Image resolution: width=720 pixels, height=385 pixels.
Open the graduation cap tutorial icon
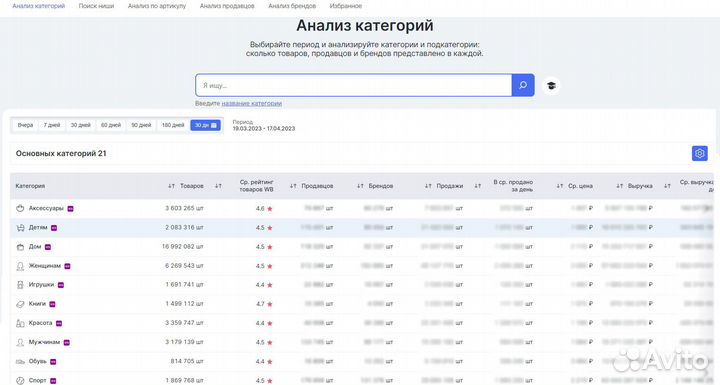pos(551,85)
